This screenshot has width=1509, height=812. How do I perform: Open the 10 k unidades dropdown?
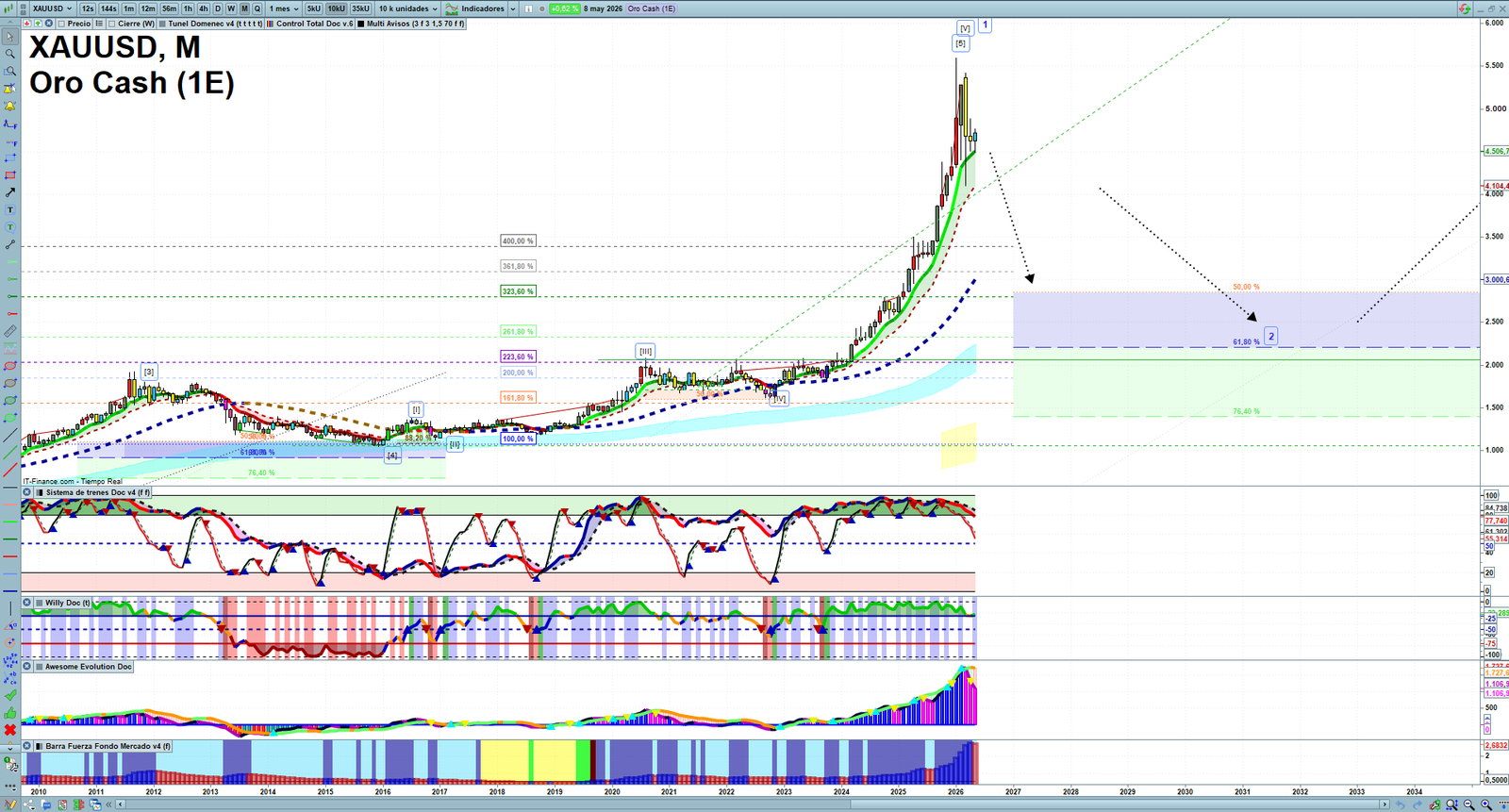coord(408,8)
